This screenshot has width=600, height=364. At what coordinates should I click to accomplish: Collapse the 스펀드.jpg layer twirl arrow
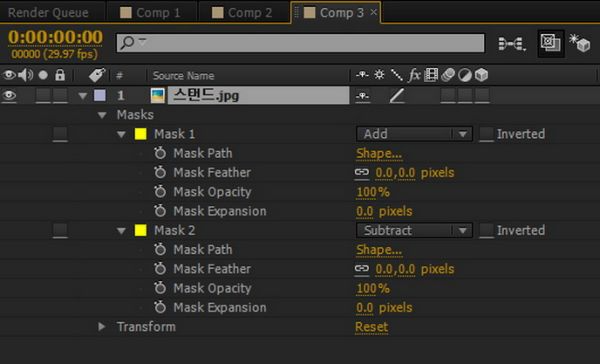(x=83, y=96)
